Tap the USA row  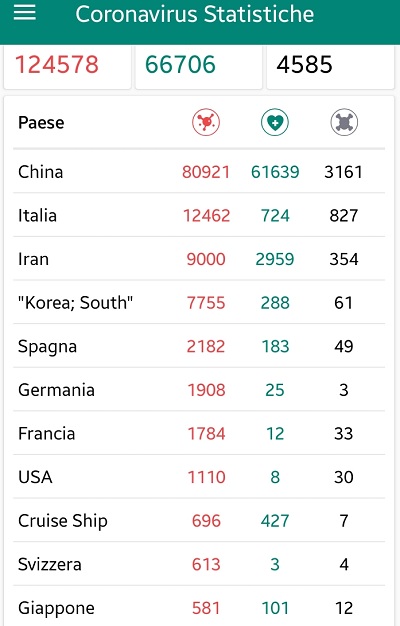coord(199,477)
